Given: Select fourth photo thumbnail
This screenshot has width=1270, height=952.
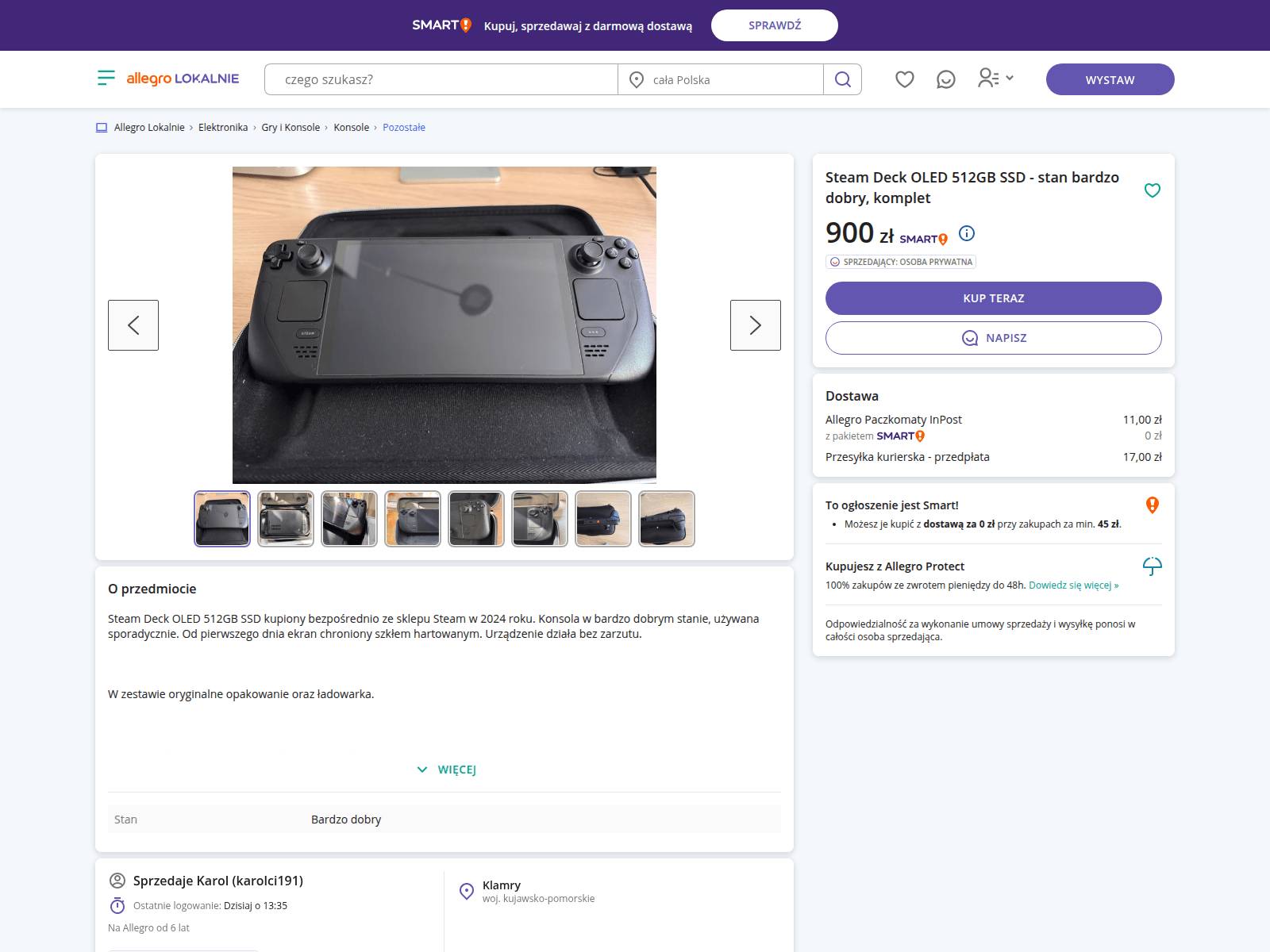Looking at the screenshot, I should (413, 519).
